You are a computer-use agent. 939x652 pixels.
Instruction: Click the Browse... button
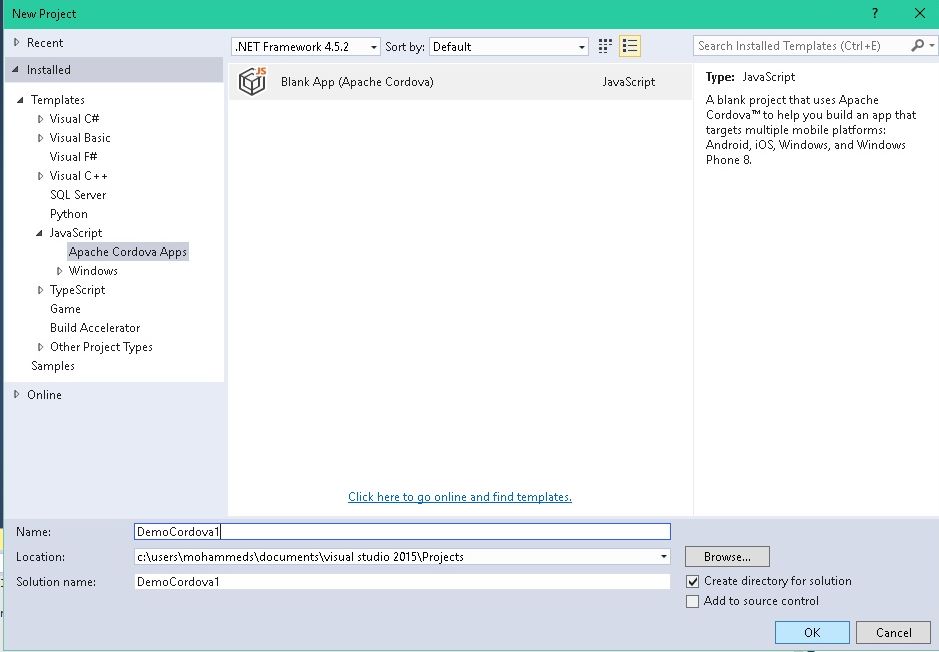(x=727, y=557)
